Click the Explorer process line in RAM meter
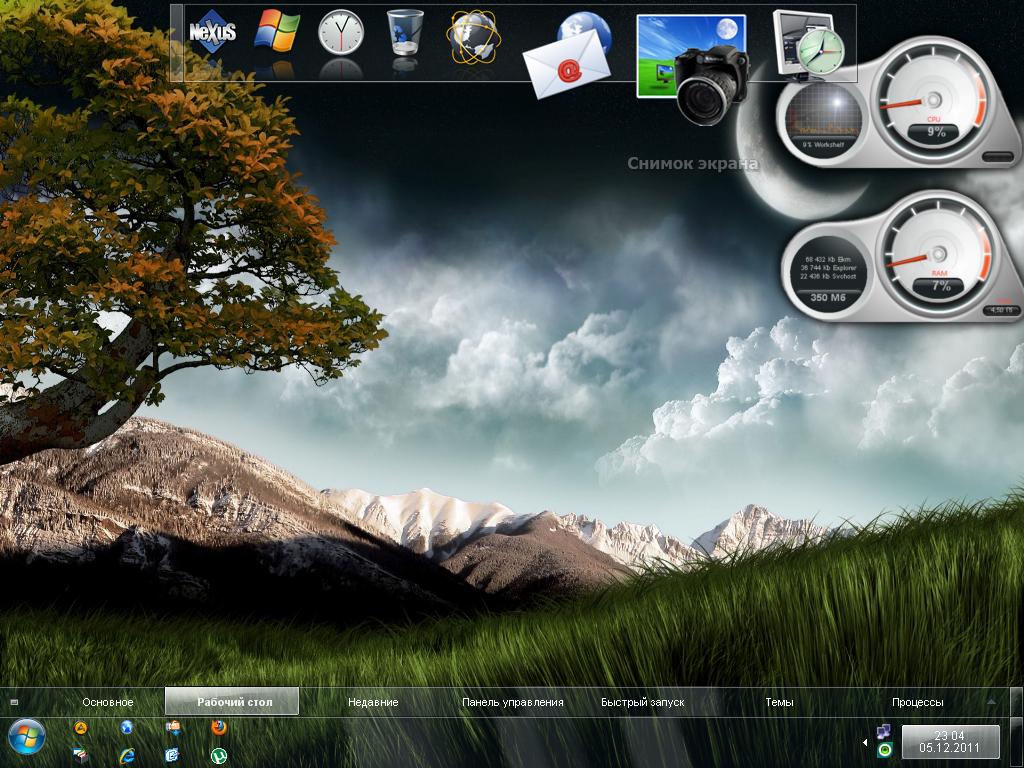Screen dimensions: 1024x768 tap(828, 268)
